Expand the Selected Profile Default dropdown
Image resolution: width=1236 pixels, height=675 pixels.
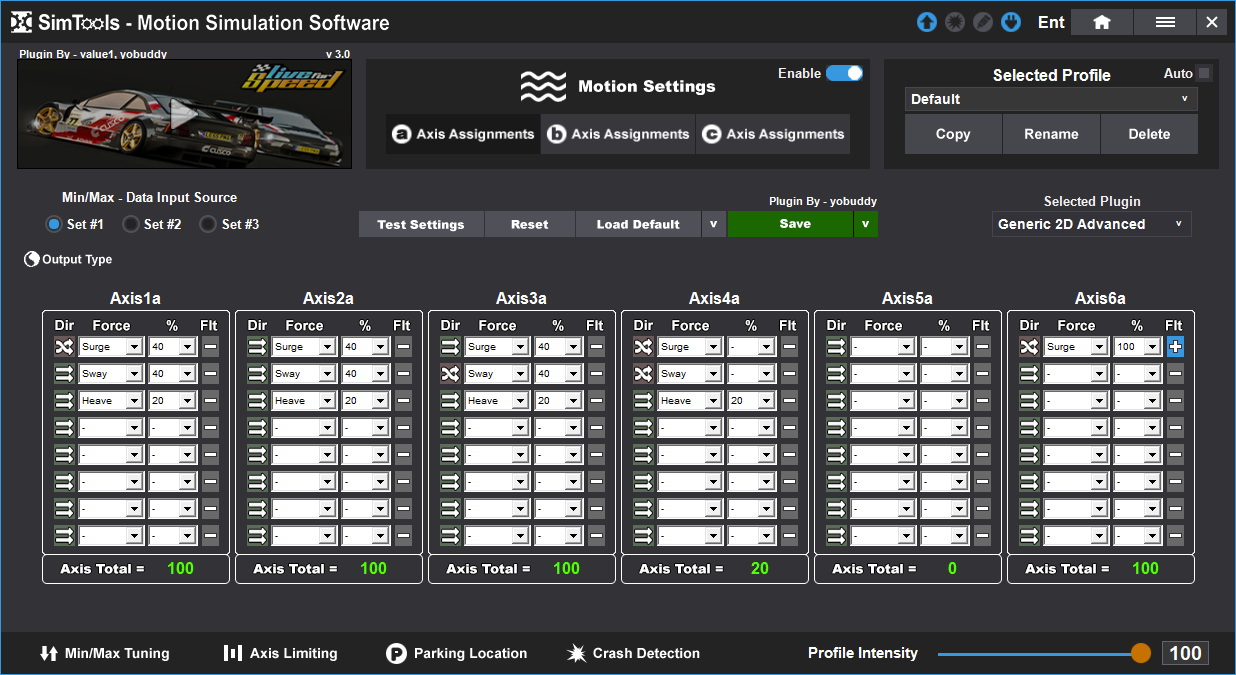tap(1051, 99)
